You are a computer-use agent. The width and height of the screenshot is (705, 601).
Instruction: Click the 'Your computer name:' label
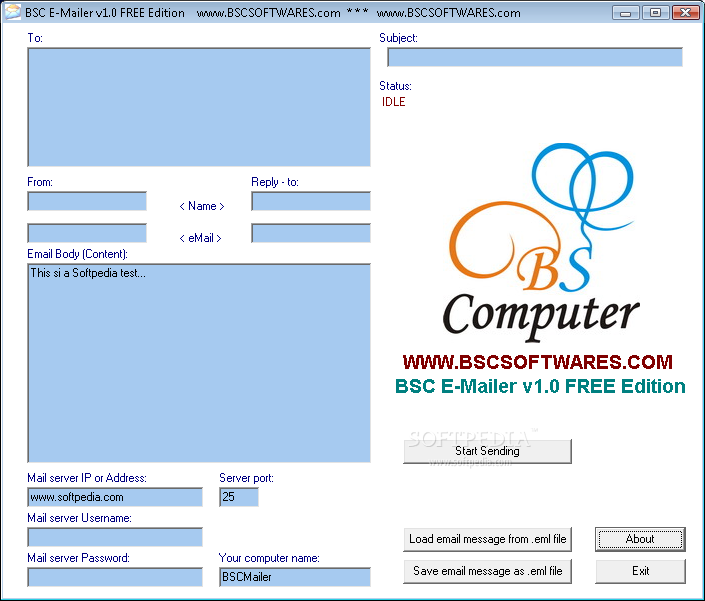pyautogui.click(x=269, y=558)
